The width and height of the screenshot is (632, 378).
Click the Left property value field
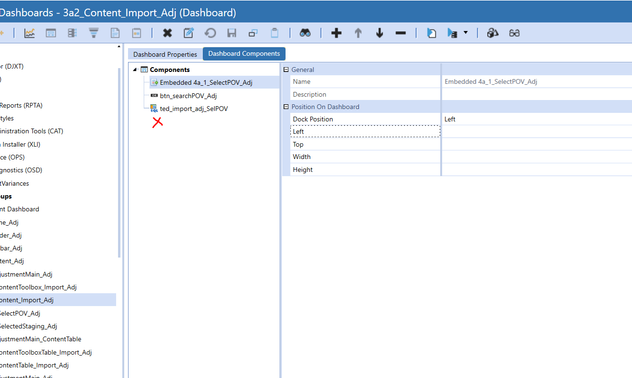coord(537,131)
